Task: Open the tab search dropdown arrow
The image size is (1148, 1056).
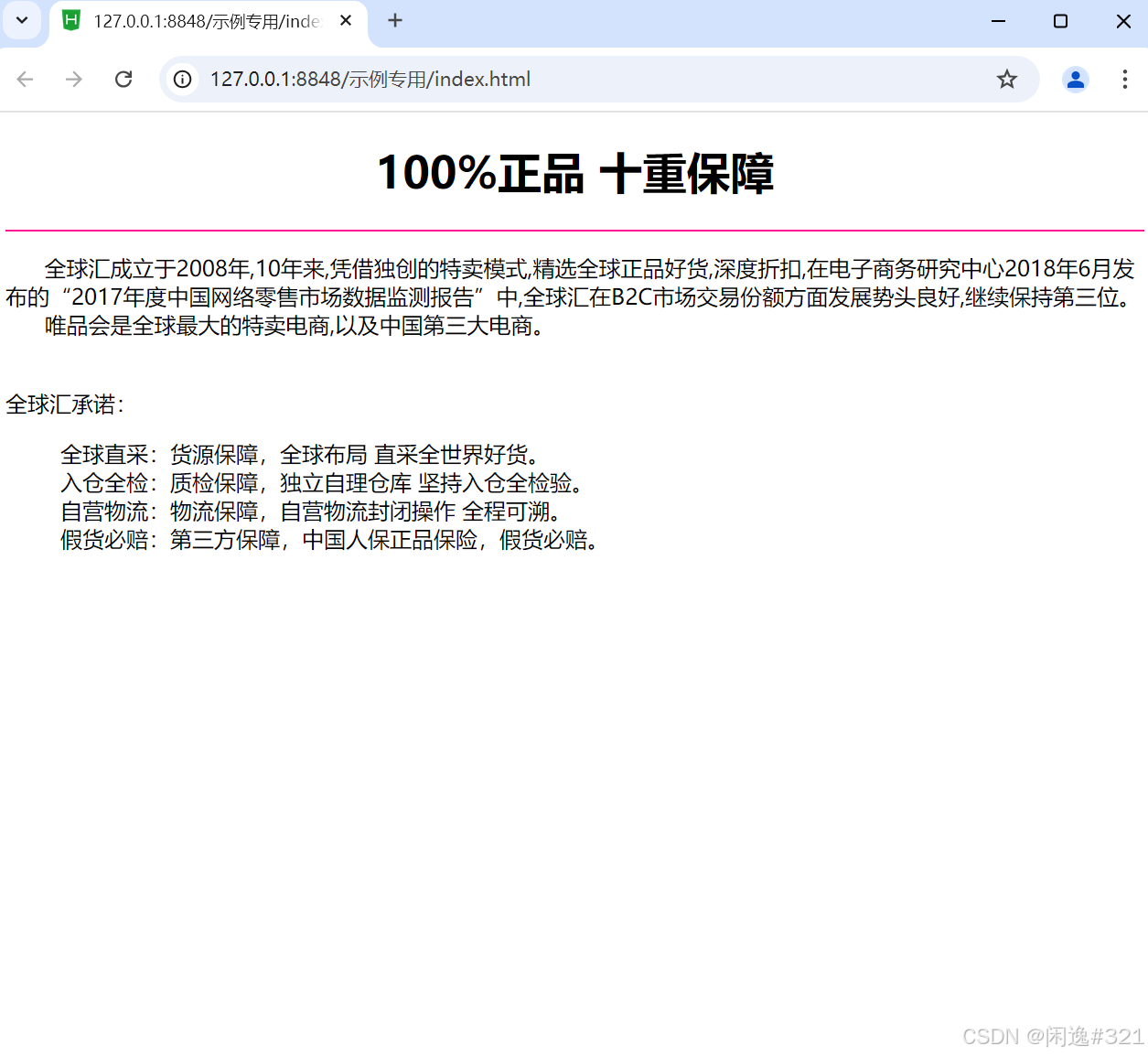Action: click(22, 20)
